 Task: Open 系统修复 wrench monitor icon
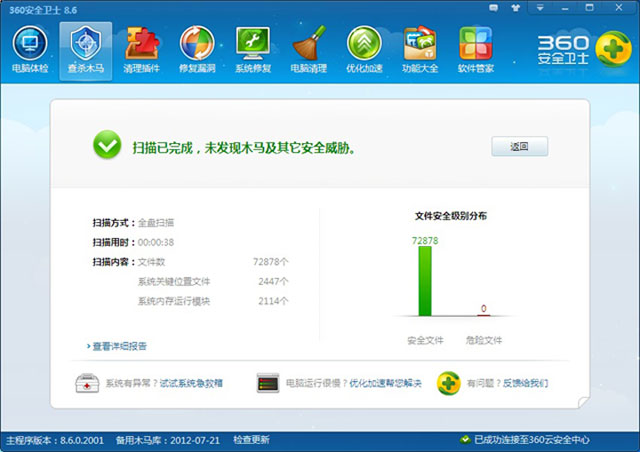coord(253,43)
